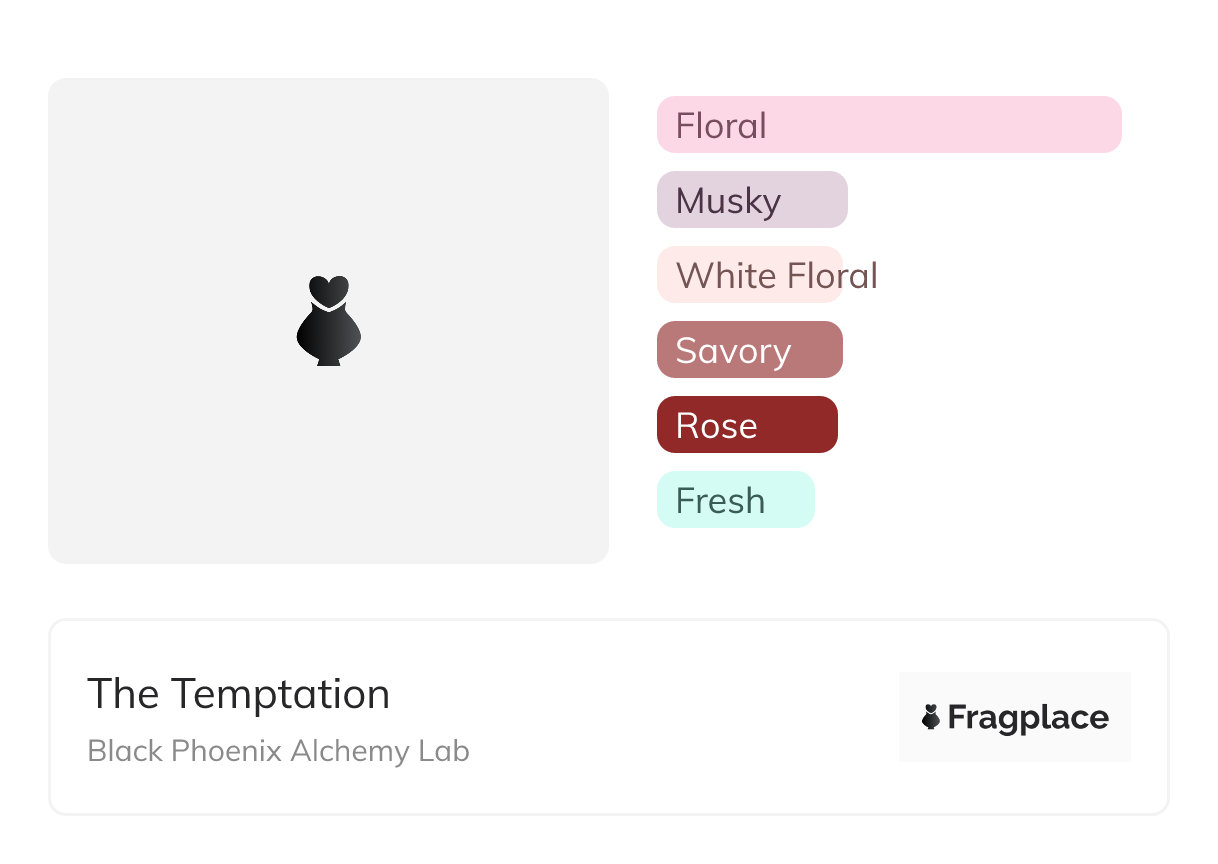Click the word Floral inside the pink bar
1218x864 pixels.
[x=721, y=126]
